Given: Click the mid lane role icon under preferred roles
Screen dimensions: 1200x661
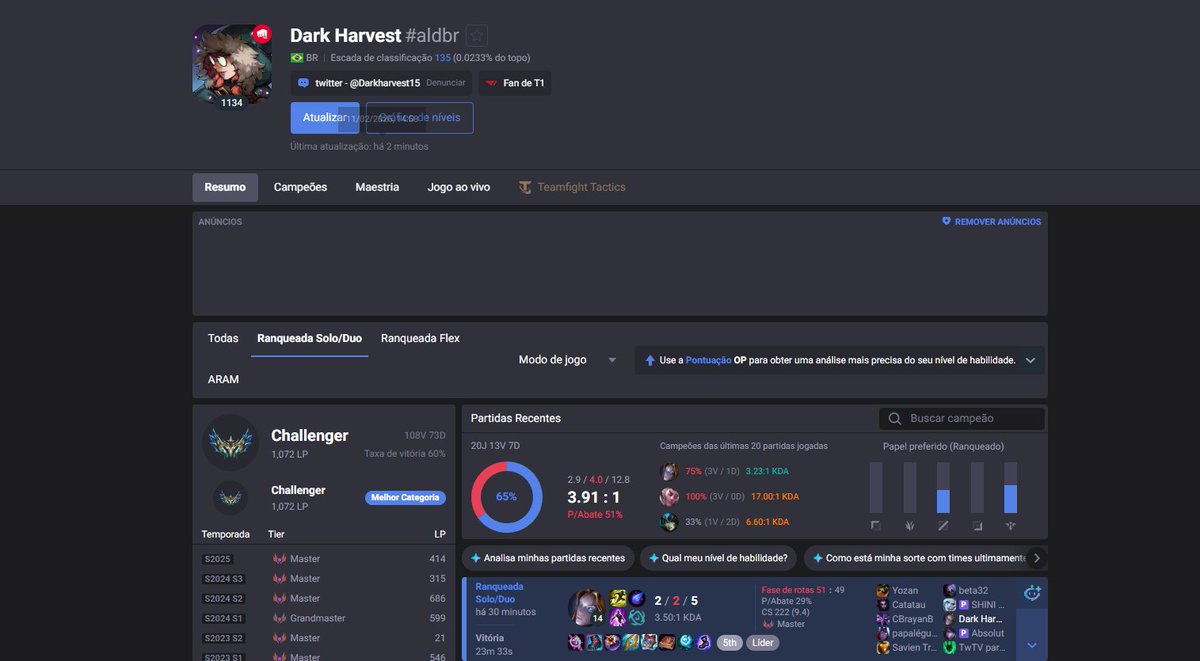Looking at the screenshot, I should pyautogui.click(x=943, y=524).
